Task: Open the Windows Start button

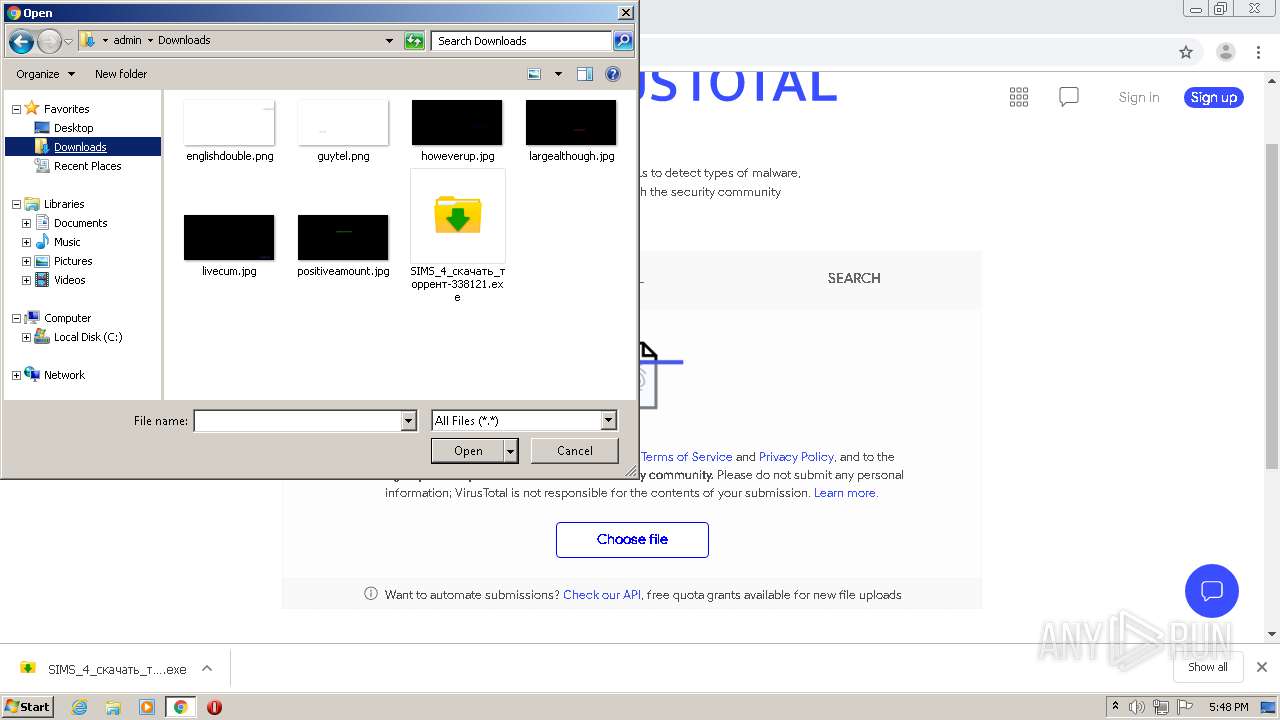Action: pos(28,707)
